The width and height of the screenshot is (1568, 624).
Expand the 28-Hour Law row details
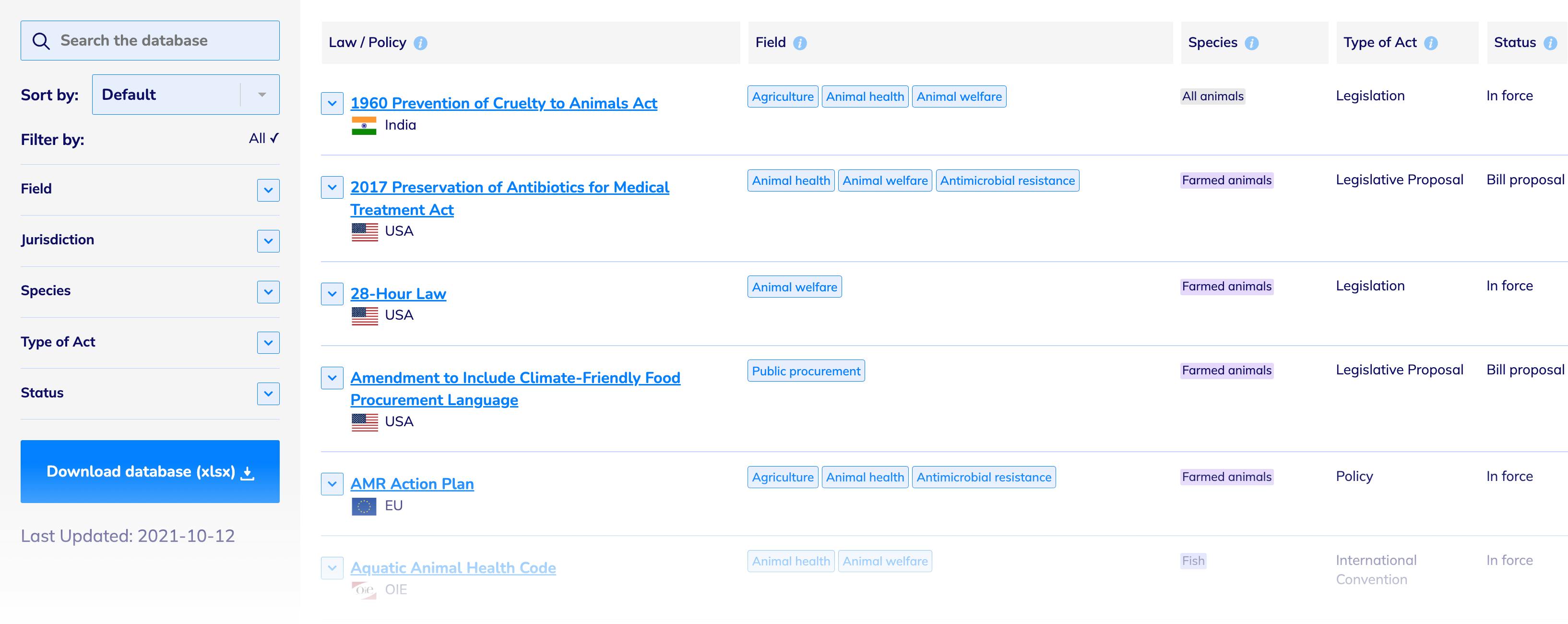(x=332, y=293)
